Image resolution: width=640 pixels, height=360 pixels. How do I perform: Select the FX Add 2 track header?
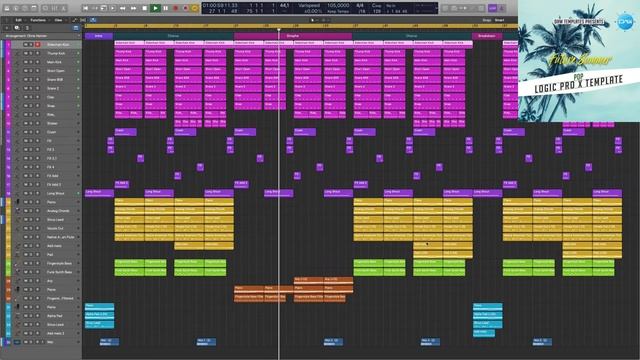tap(47, 184)
